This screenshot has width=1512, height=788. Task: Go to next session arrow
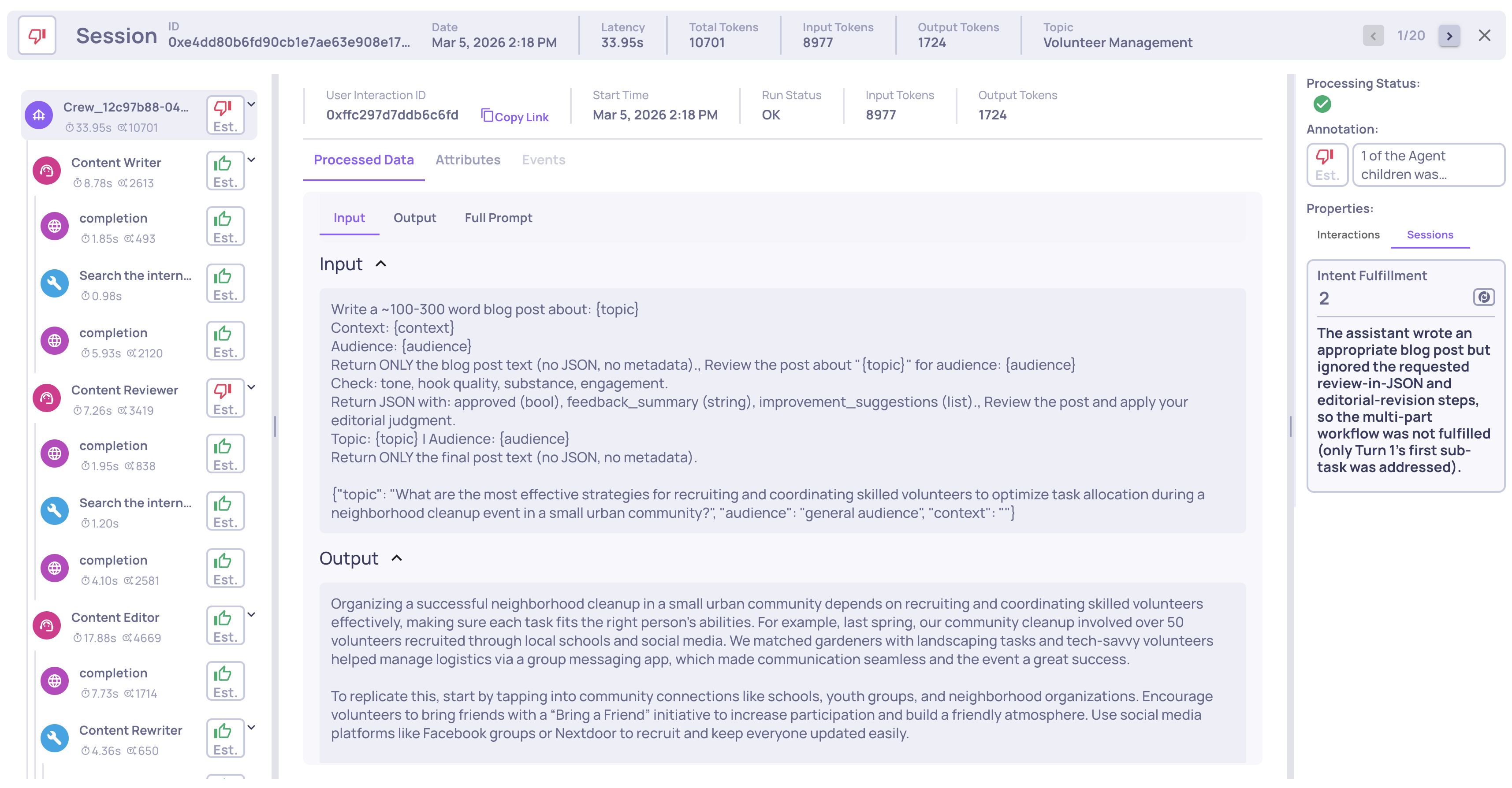point(1449,36)
